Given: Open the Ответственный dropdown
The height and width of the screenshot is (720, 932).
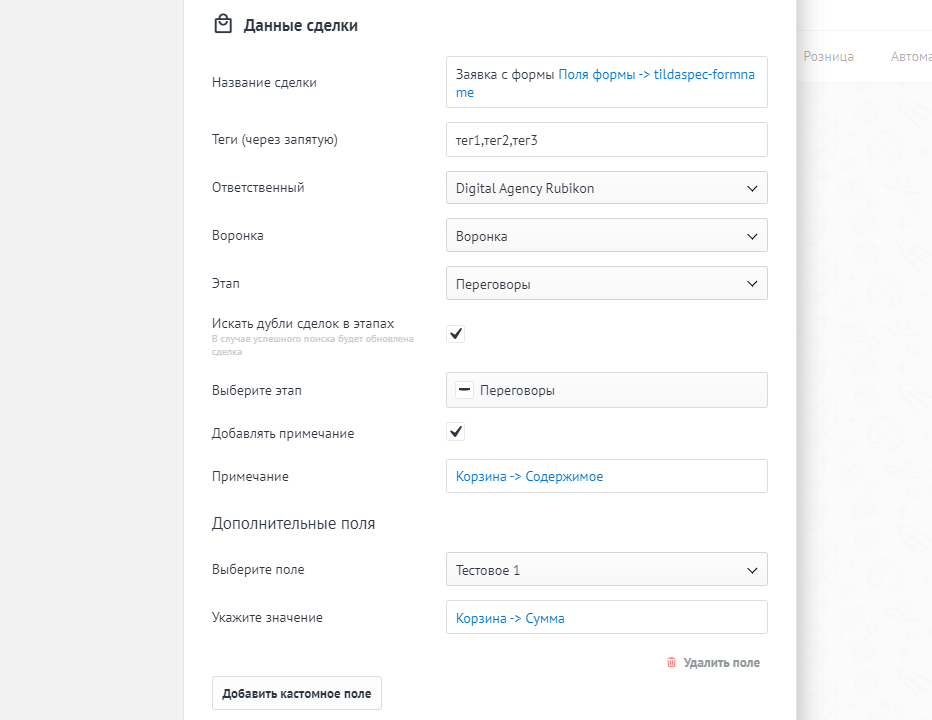Looking at the screenshot, I should click(x=606, y=188).
